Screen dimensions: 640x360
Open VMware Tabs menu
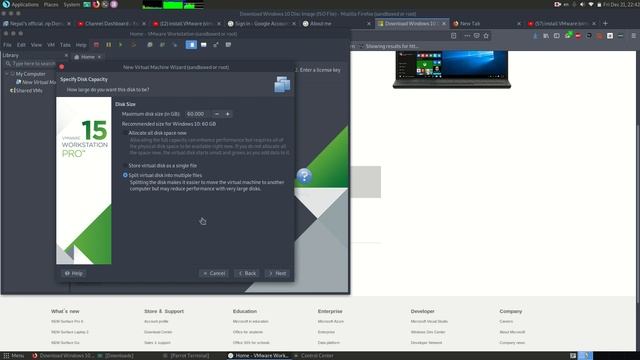coord(65,45)
